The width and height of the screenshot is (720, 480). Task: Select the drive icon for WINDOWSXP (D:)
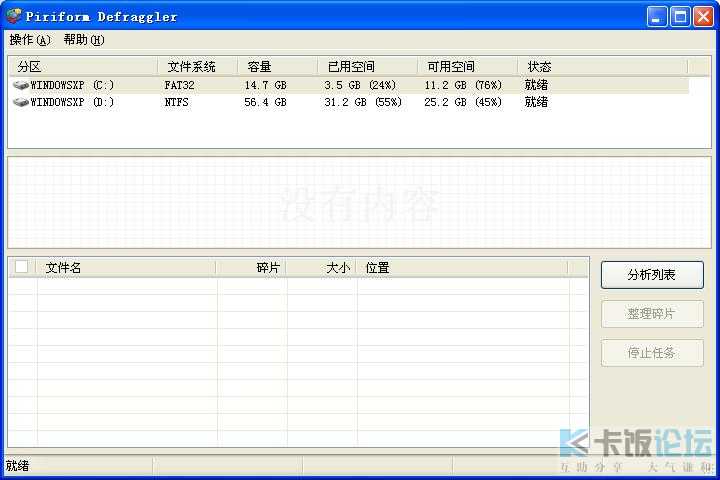click(21, 102)
